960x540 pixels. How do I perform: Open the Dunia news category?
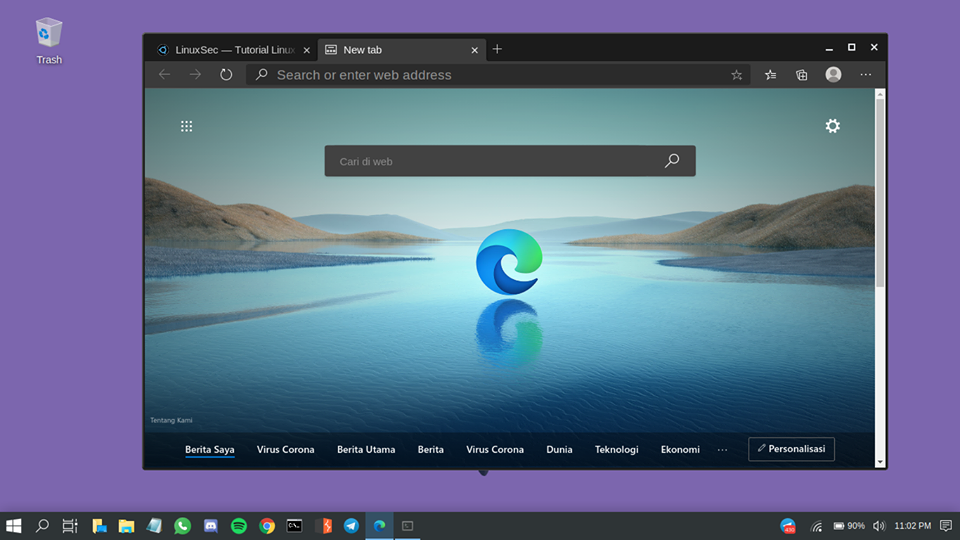coord(559,449)
